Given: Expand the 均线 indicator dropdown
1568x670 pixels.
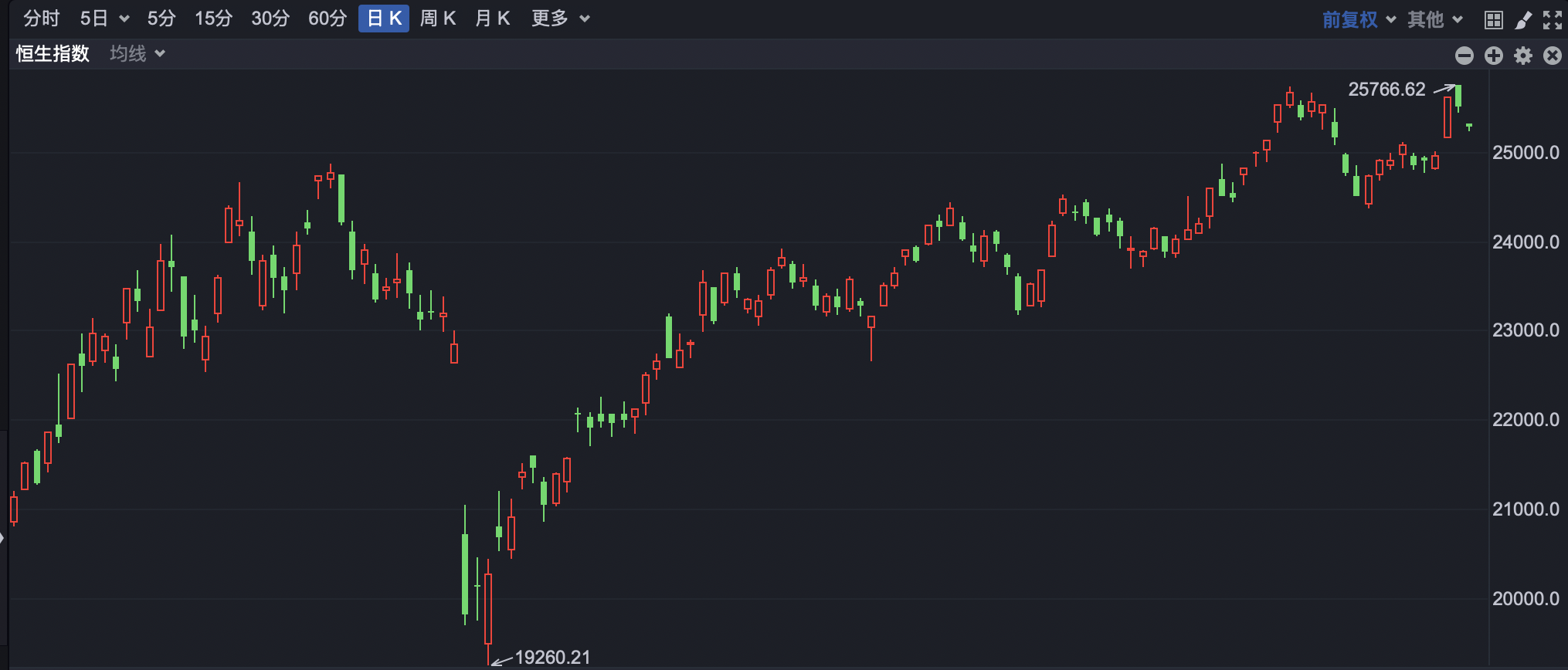Looking at the screenshot, I should click(x=137, y=53).
